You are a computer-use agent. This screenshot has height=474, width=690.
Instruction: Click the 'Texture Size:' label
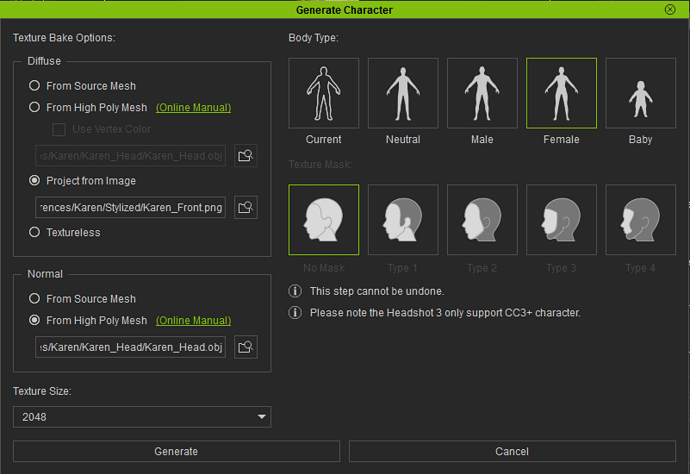tap(42, 391)
